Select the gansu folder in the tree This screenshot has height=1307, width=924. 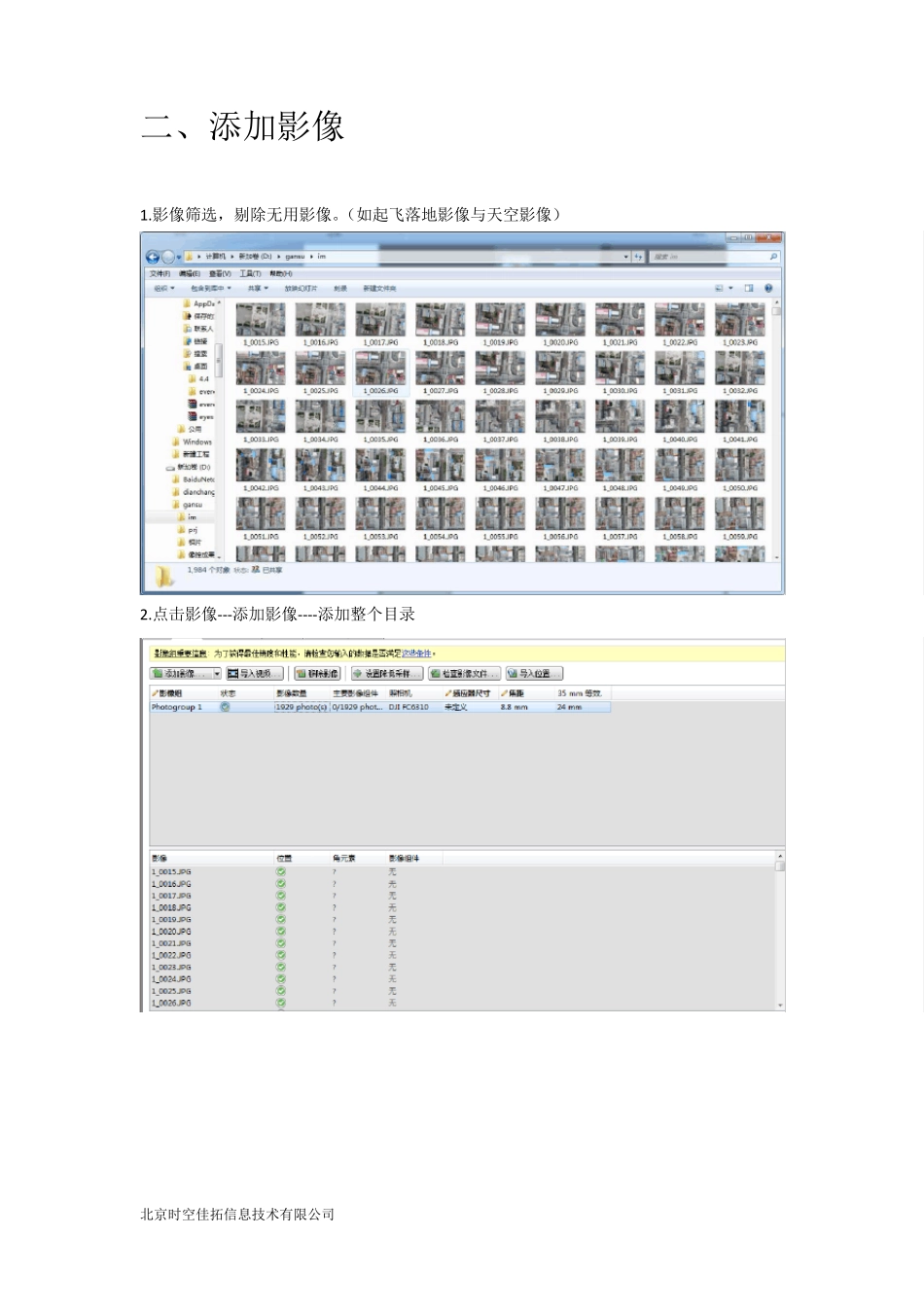pyautogui.click(x=189, y=505)
